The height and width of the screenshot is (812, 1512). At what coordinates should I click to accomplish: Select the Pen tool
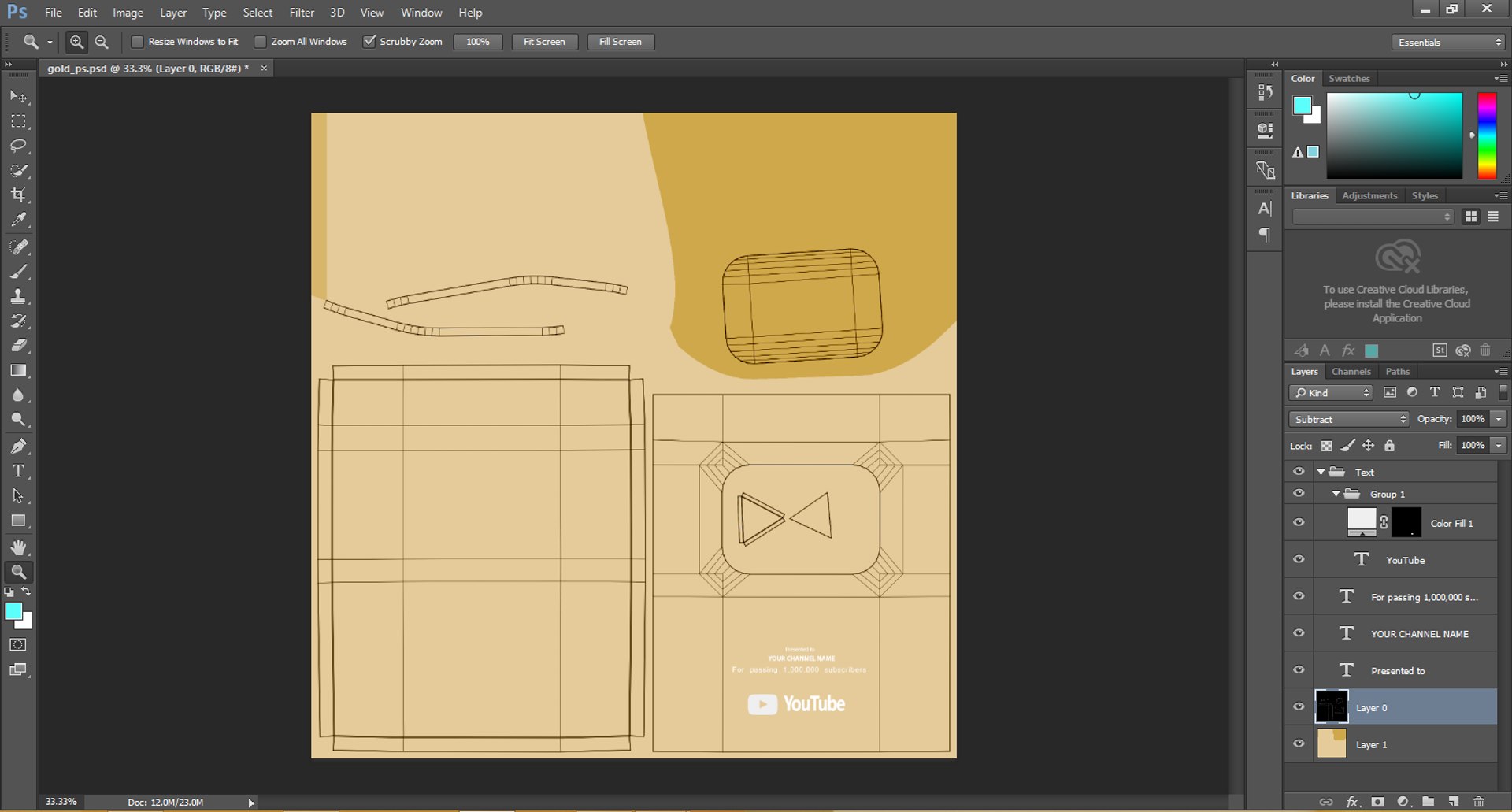pyautogui.click(x=18, y=447)
